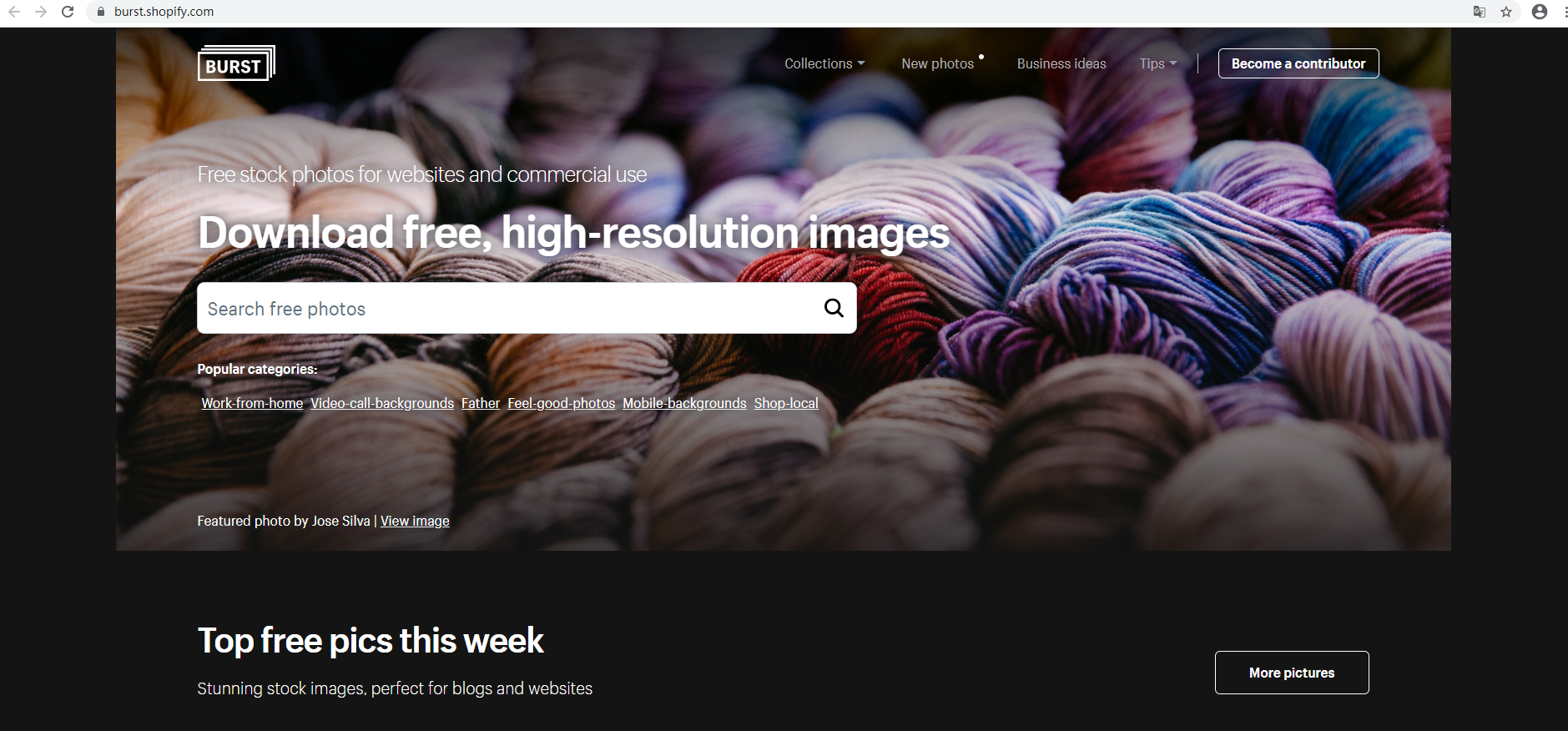Open the New photos menu item

coord(938,63)
